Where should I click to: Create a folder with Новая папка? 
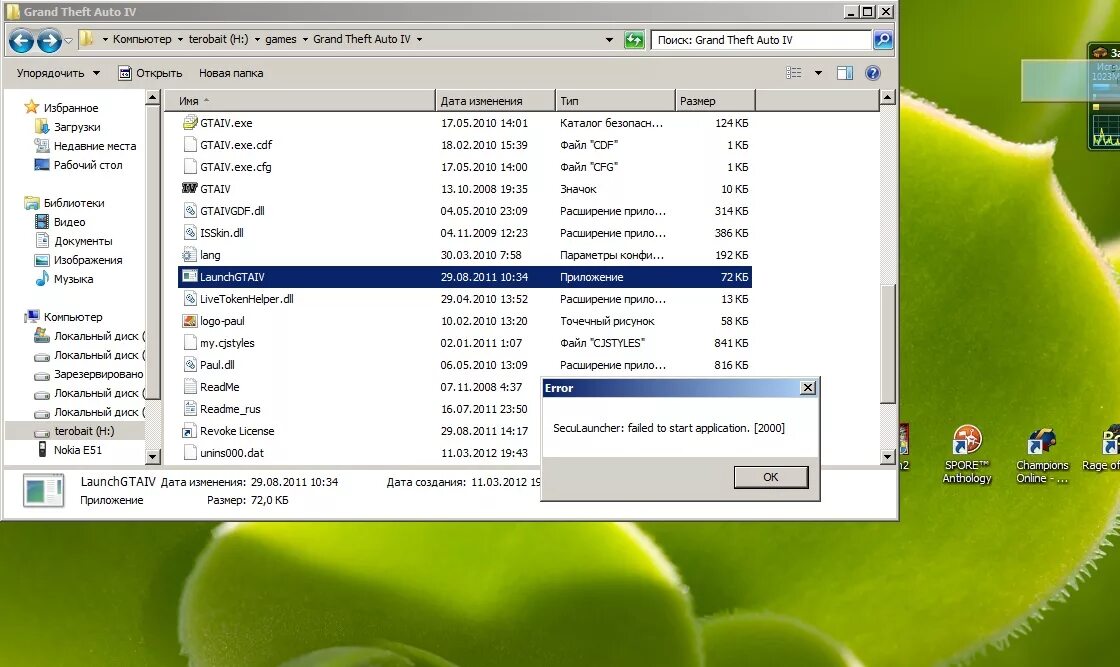231,73
